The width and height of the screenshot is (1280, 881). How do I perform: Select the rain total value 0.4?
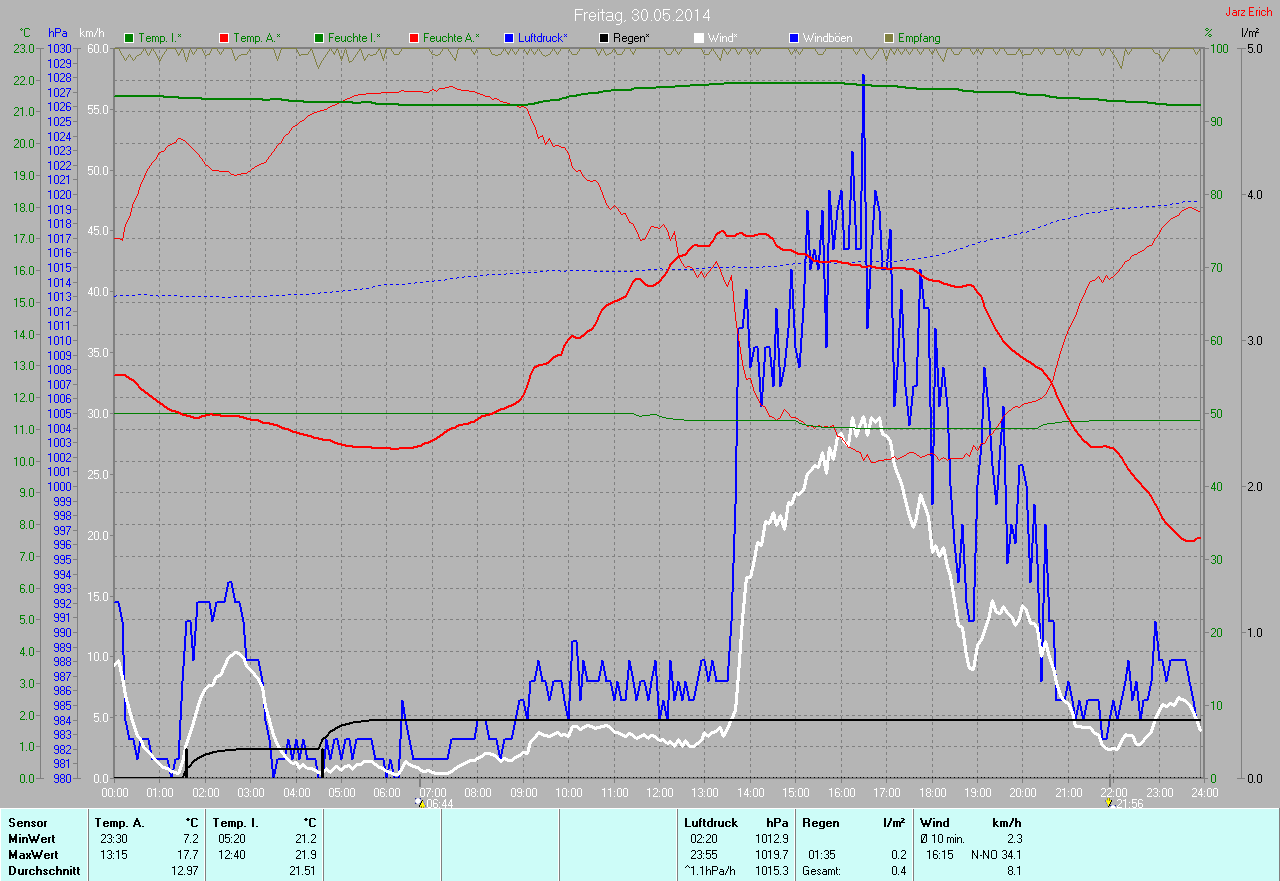[x=898, y=871]
